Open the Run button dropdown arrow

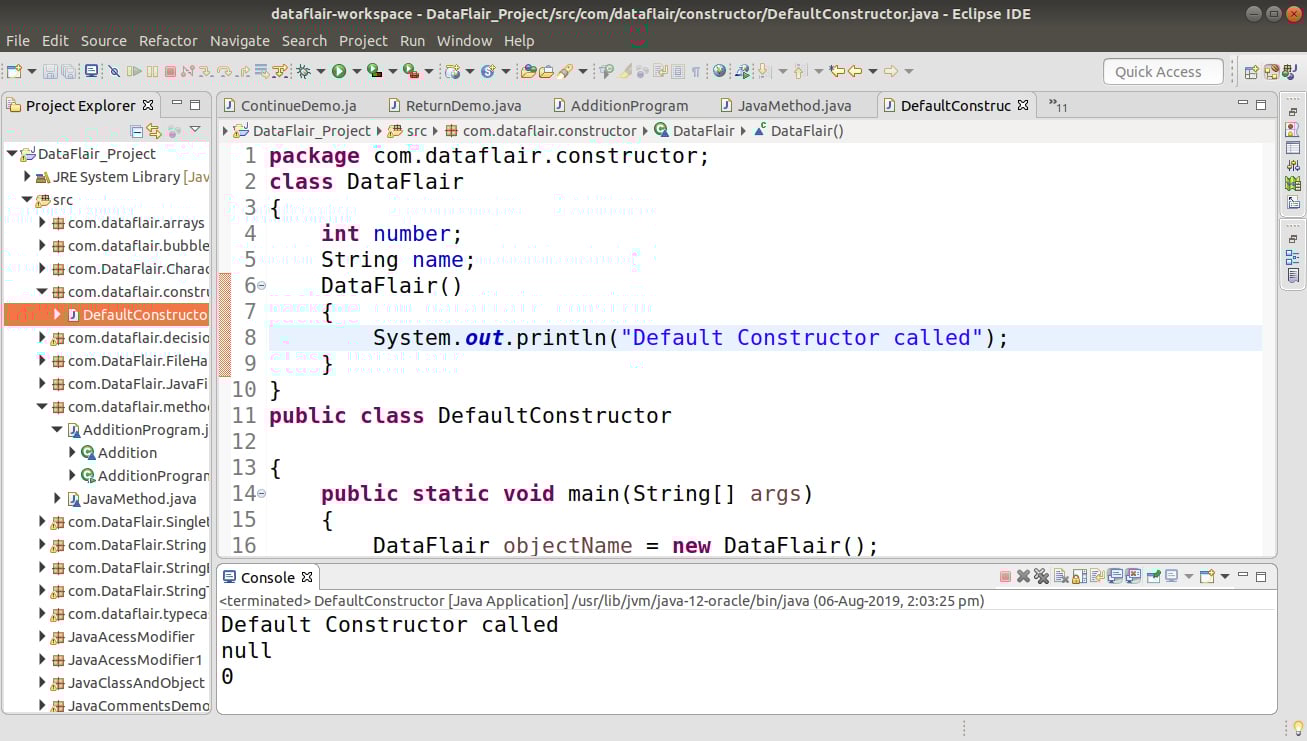pyautogui.click(x=357, y=70)
